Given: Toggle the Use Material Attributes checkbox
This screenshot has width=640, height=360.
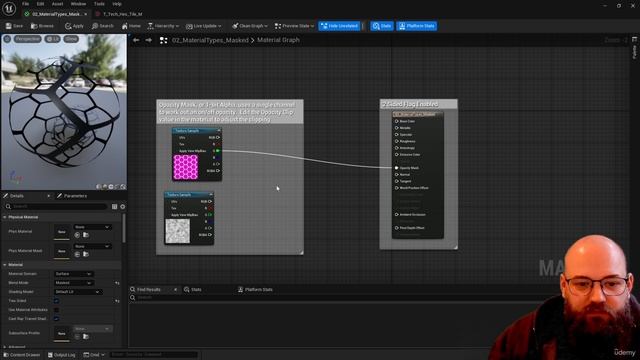Looking at the screenshot, I should click(56, 310).
